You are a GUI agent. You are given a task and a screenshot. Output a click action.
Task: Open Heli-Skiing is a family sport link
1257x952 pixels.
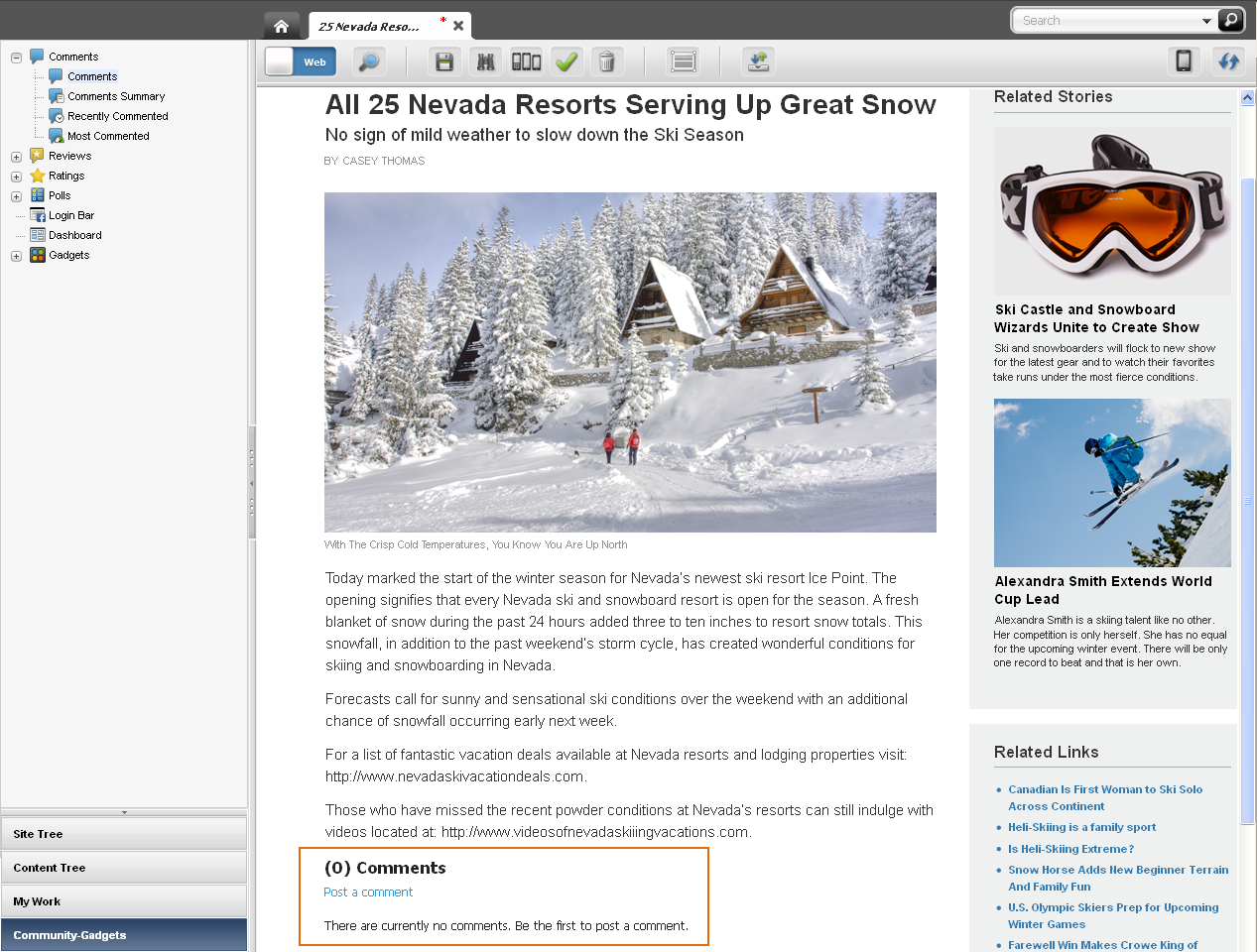[x=1082, y=827]
